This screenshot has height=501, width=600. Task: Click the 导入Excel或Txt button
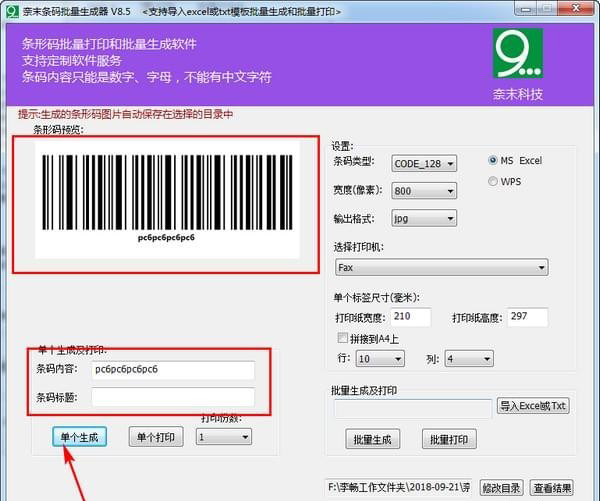(533, 406)
